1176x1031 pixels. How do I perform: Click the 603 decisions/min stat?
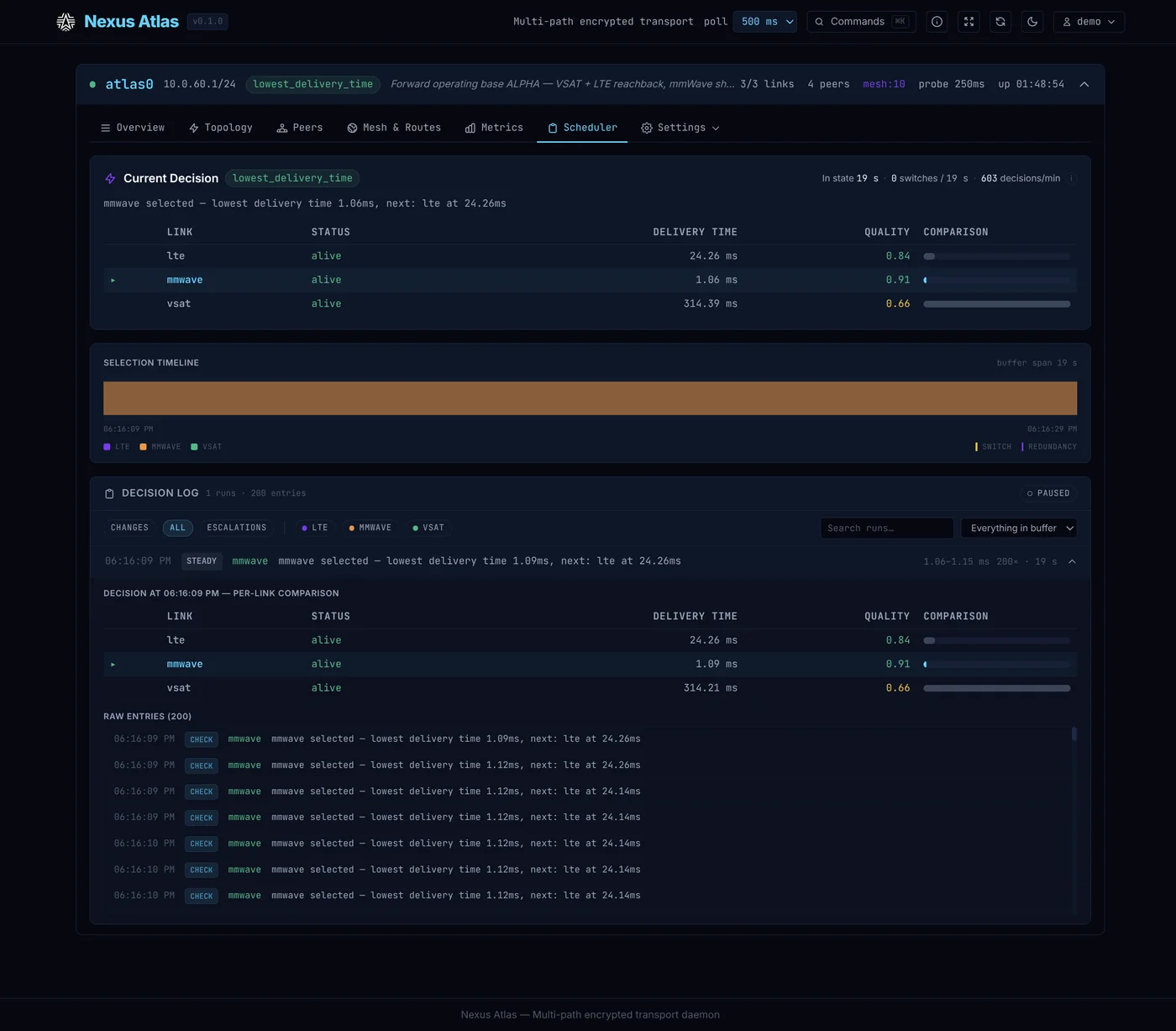(x=1020, y=178)
